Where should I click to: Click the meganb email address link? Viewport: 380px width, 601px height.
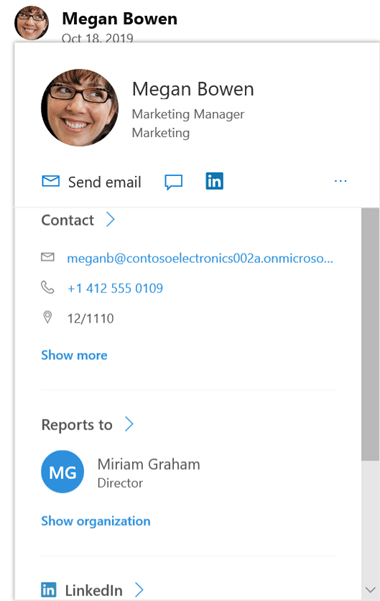click(x=200, y=258)
